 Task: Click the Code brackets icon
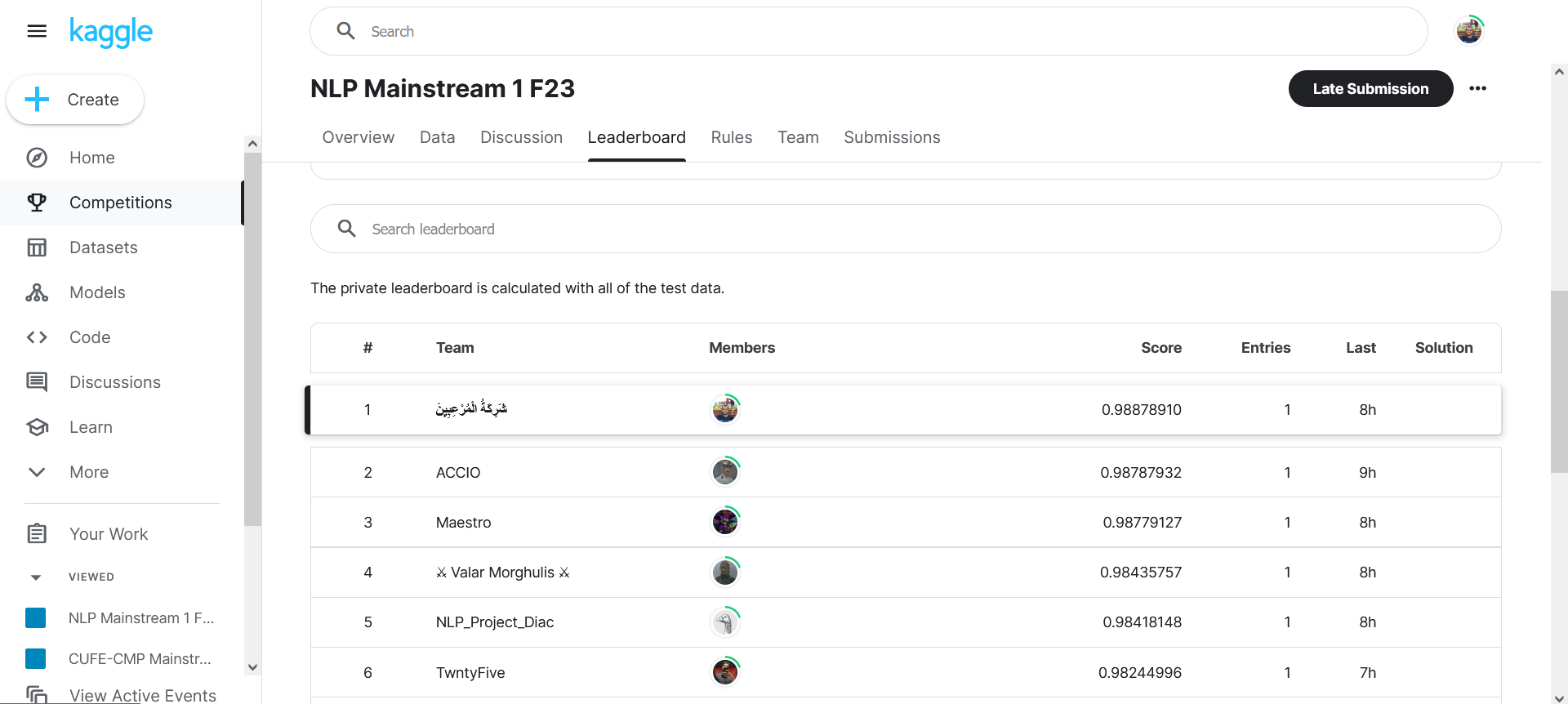(x=37, y=337)
